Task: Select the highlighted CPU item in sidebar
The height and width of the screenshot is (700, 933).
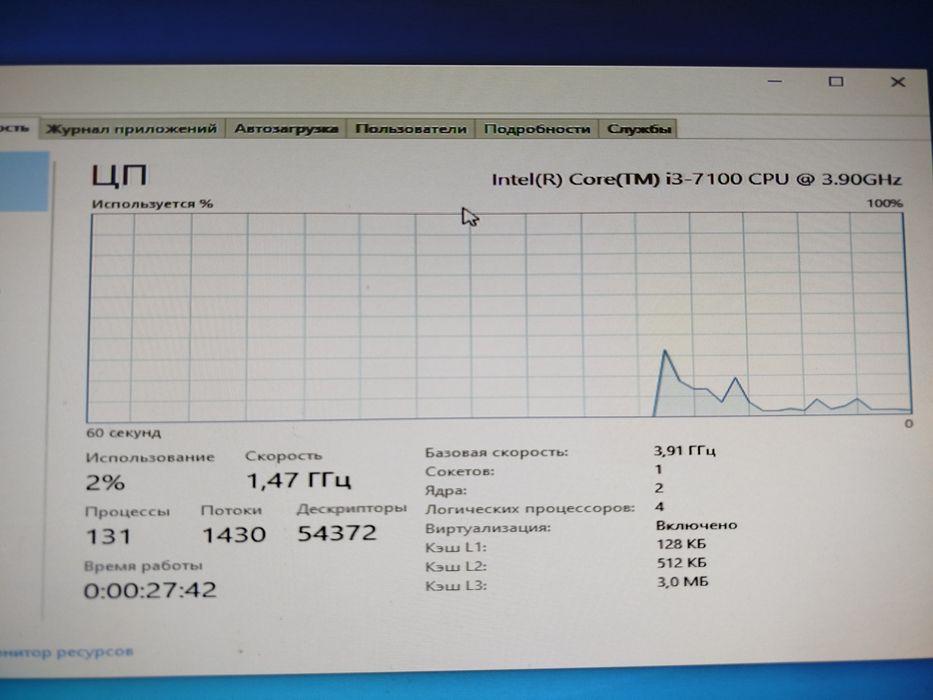Action: click(x=24, y=181)
